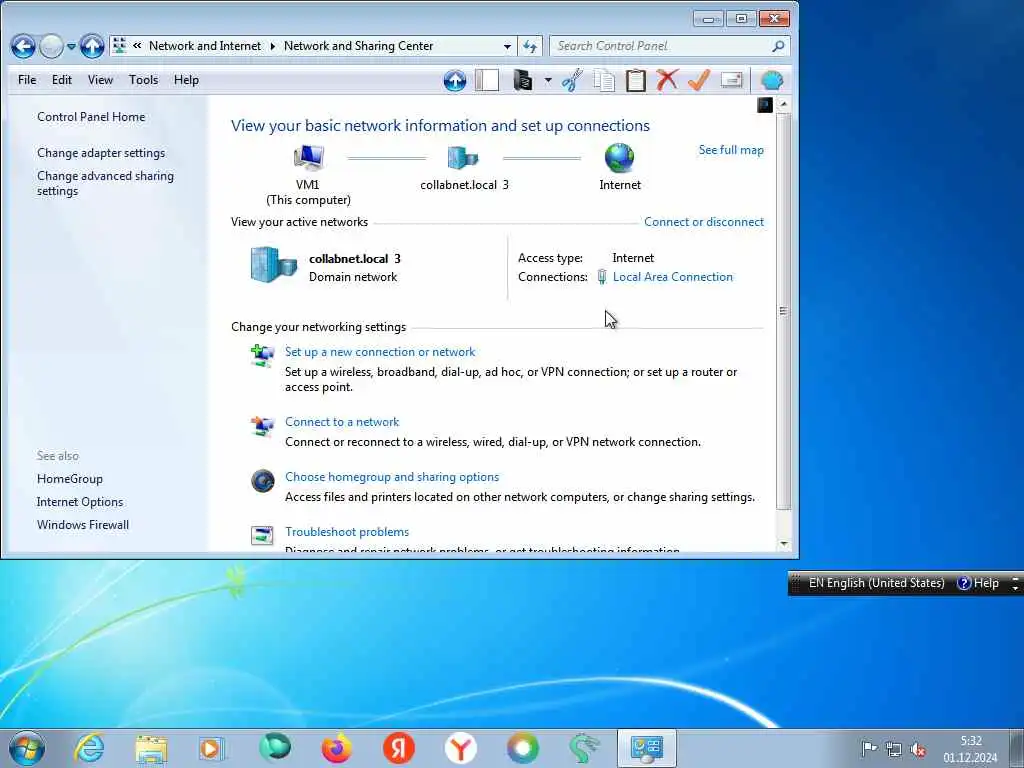Expand the views dropdown arrow in toolbar
Viewport: 1024px width, 768px height.
(548, 80)
